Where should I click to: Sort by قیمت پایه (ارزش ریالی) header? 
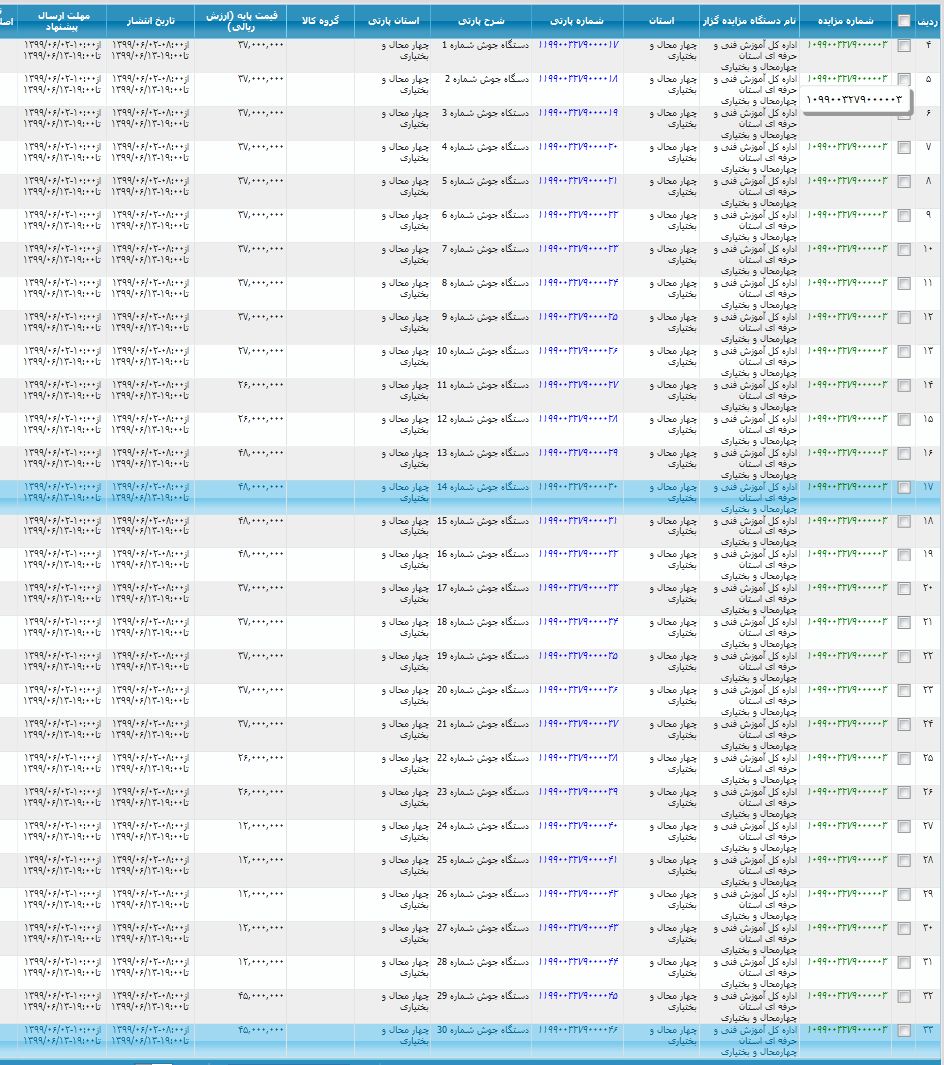pos(240,20)
